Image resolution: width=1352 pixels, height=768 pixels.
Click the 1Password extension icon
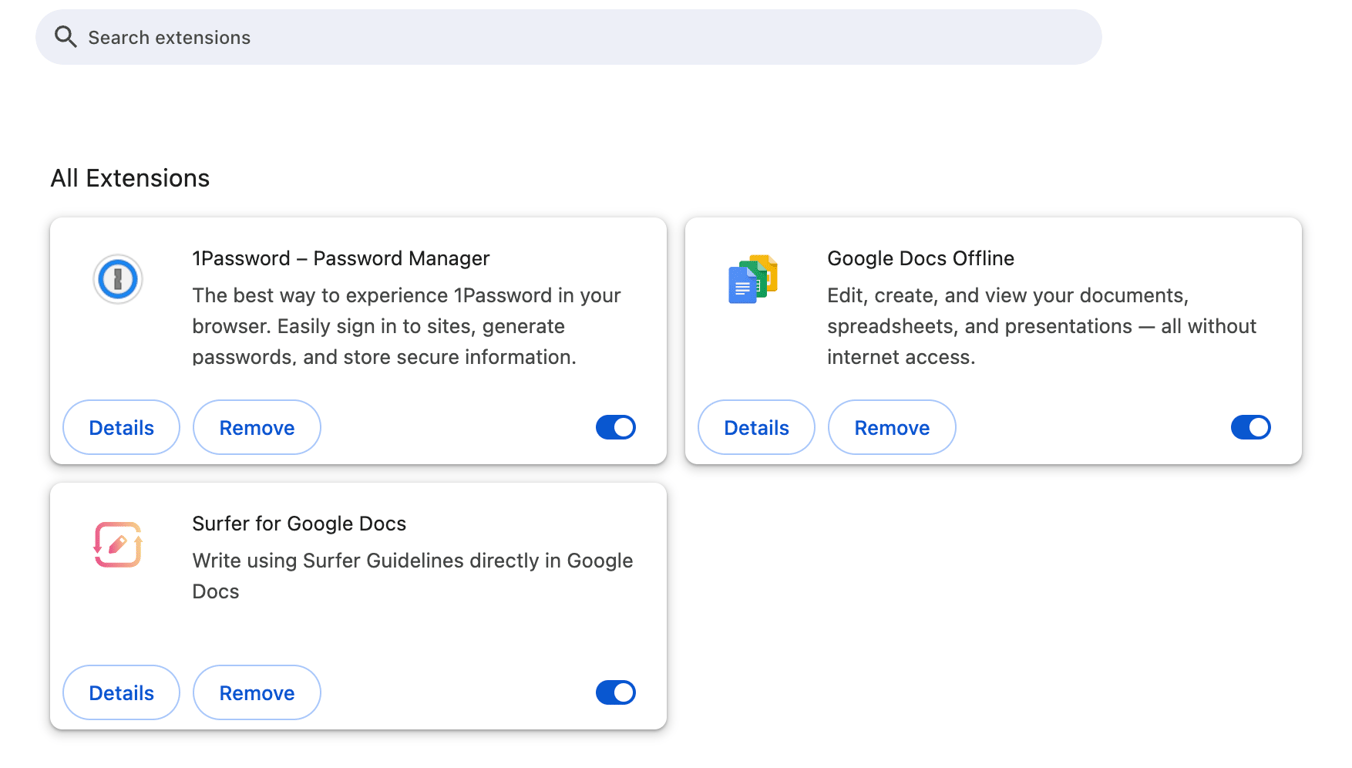coord(117,279)
